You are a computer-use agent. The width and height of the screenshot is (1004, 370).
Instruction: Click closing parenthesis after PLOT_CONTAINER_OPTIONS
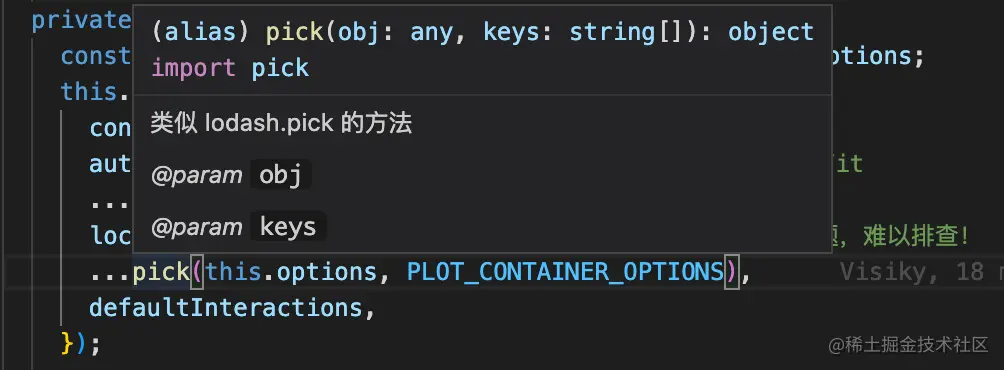[732, 273]
